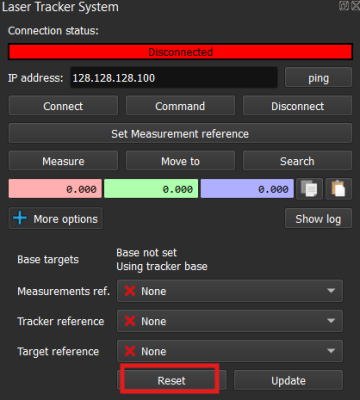Click the 'Base targets' label
Image resolution: width=360 pixels, height=400 pixels.
tap(48, 259)
